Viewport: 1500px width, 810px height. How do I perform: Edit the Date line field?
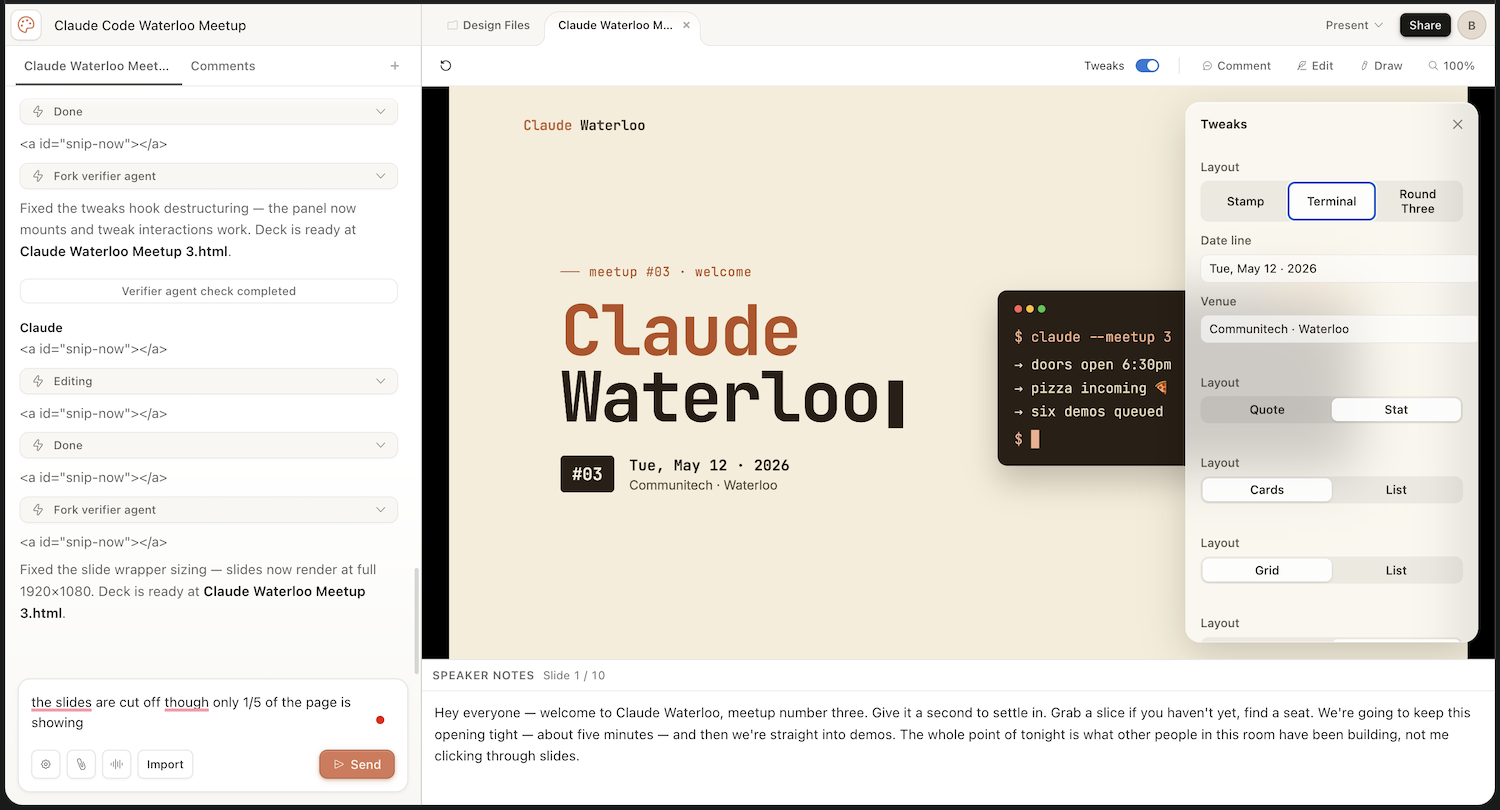tap(1338, 268)
